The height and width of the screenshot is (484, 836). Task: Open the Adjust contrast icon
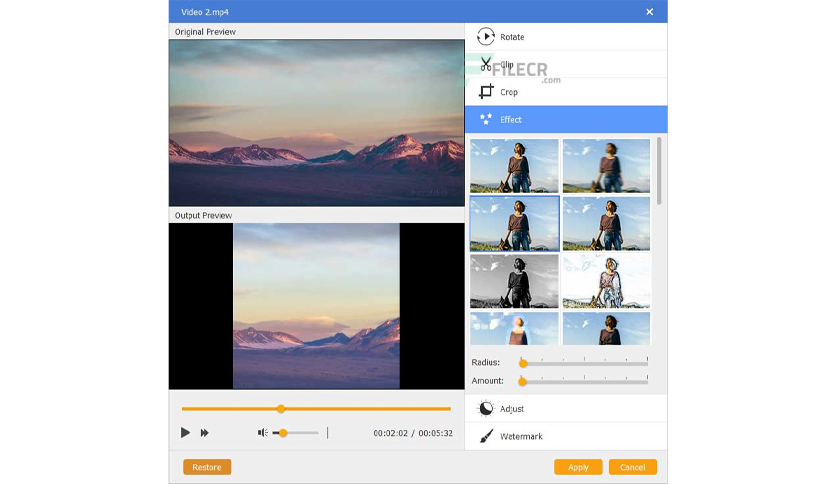point(485,409)
